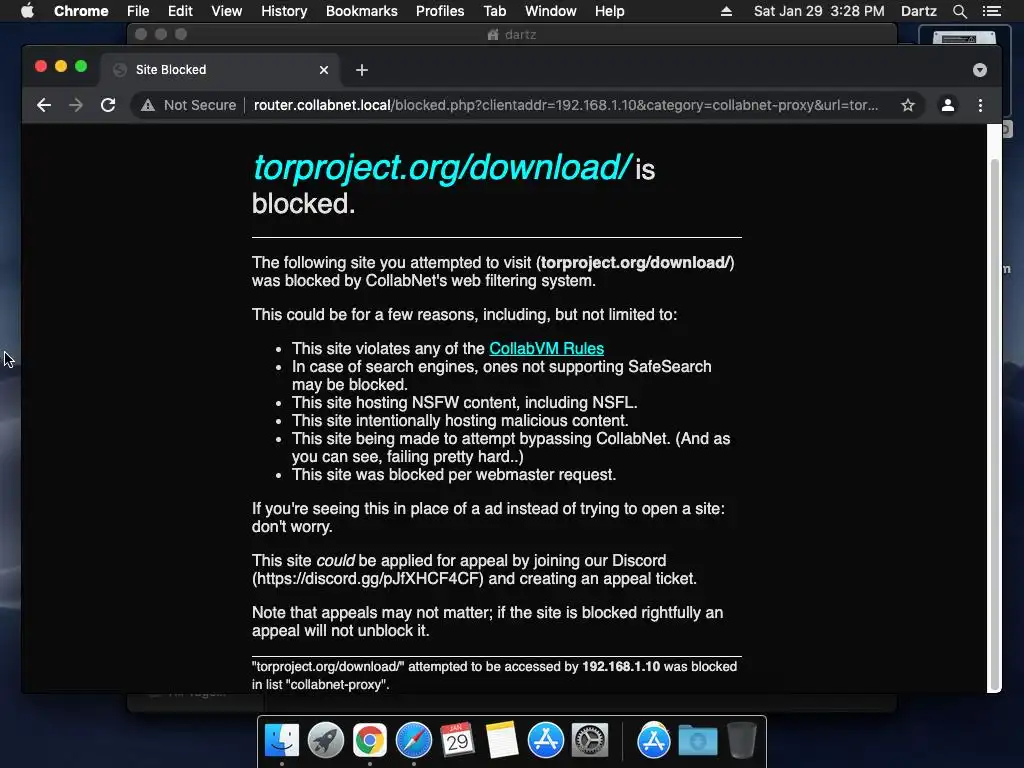Open Notification Center list icon
This screenshot has height=768, width=1024.
pyautogui.click(x=991, y=11)
